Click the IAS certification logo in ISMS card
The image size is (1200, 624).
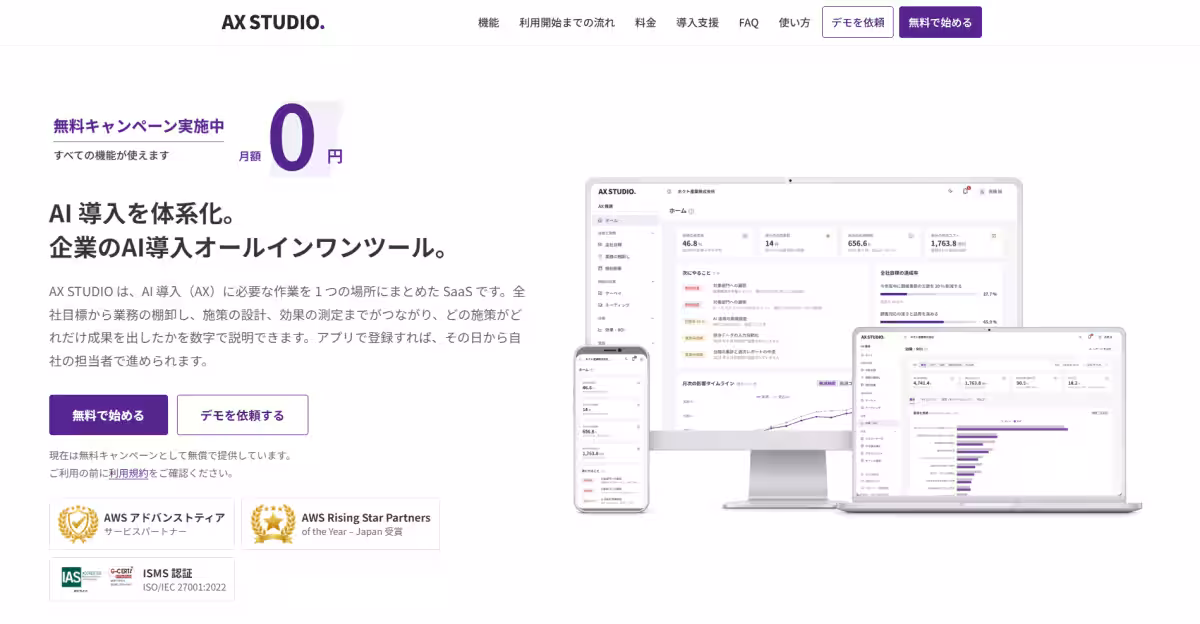pos(81,578)
